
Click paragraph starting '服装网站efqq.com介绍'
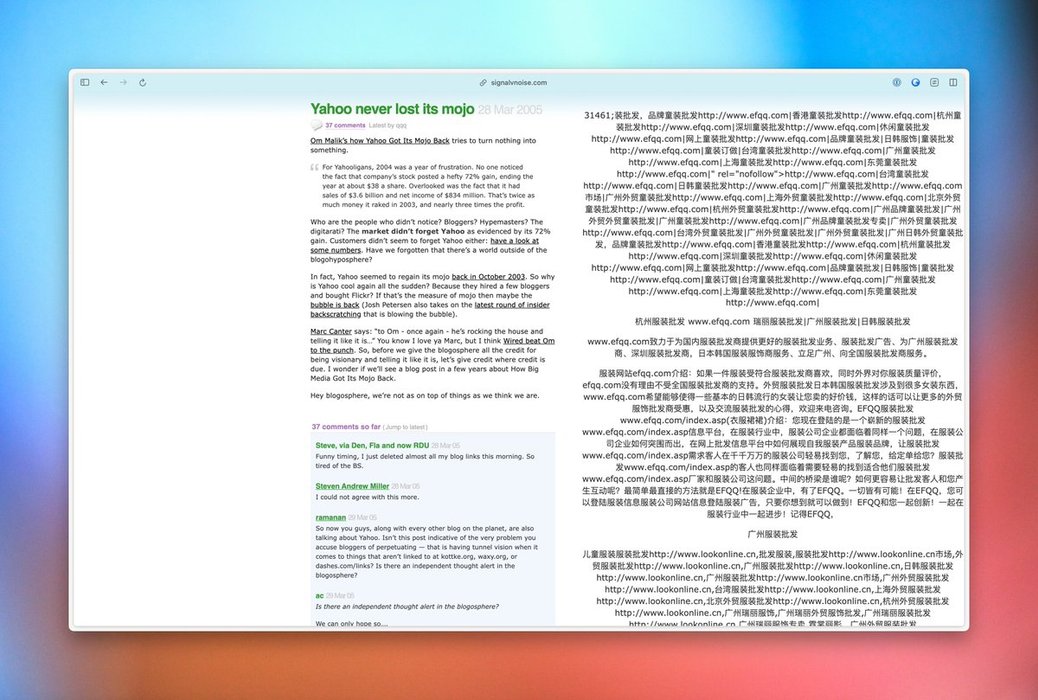(x=773, y=444)
